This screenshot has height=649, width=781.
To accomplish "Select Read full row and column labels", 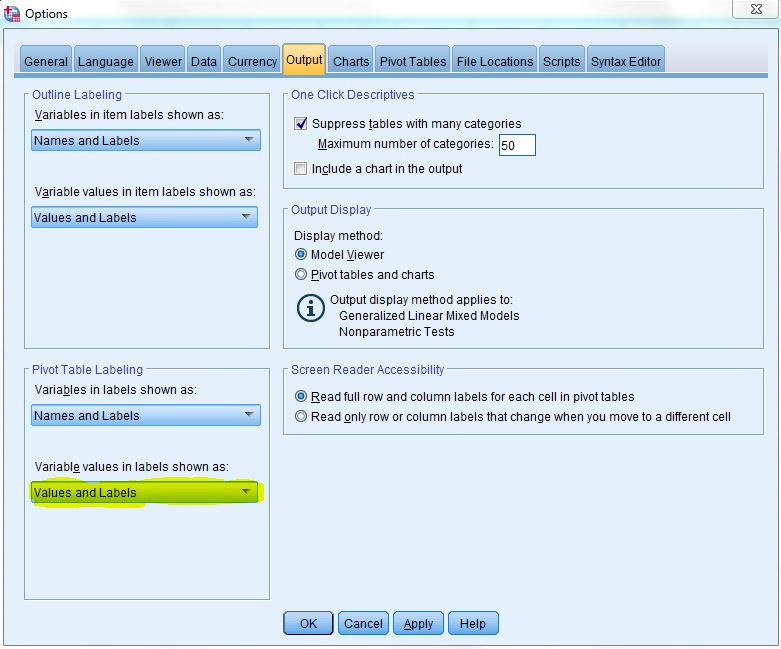I will pos(301,397).
